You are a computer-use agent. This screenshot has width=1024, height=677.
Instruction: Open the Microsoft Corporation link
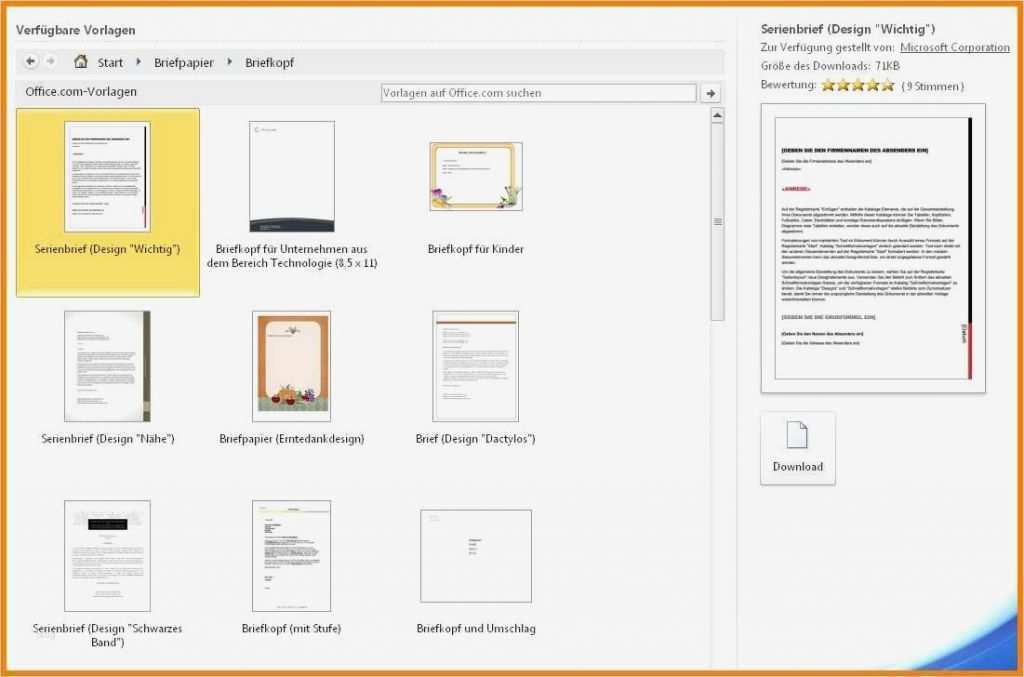point(955,46)
